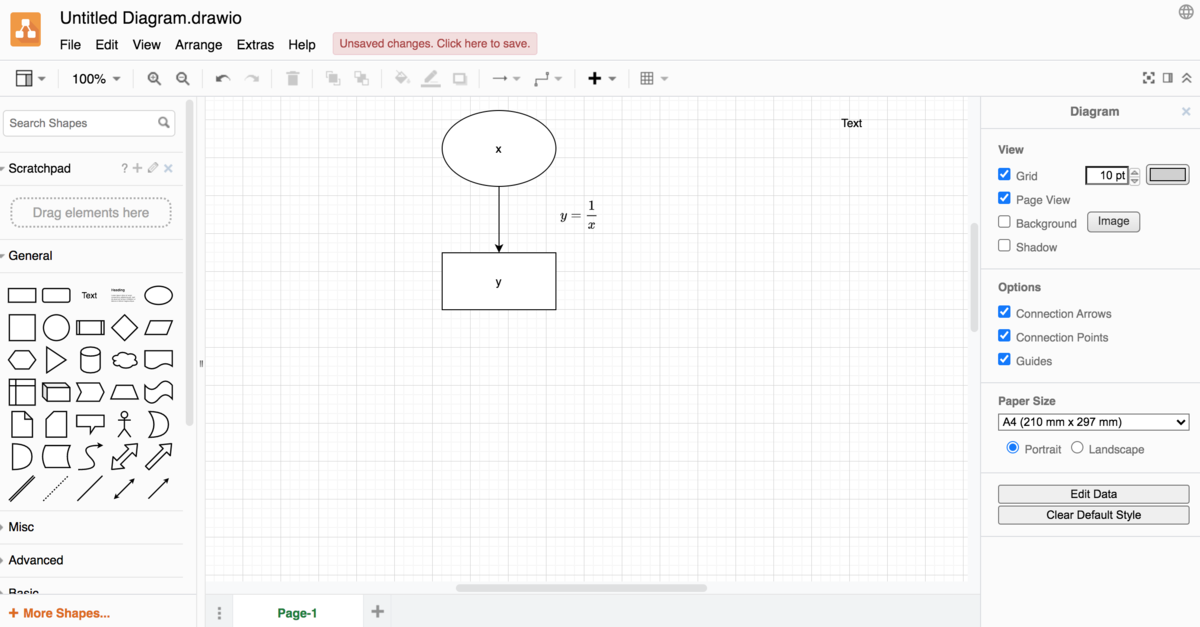The width and height of the screenshot is (1200, 627).
Task: Click the grid color swatch
Action: [1167, 175]
